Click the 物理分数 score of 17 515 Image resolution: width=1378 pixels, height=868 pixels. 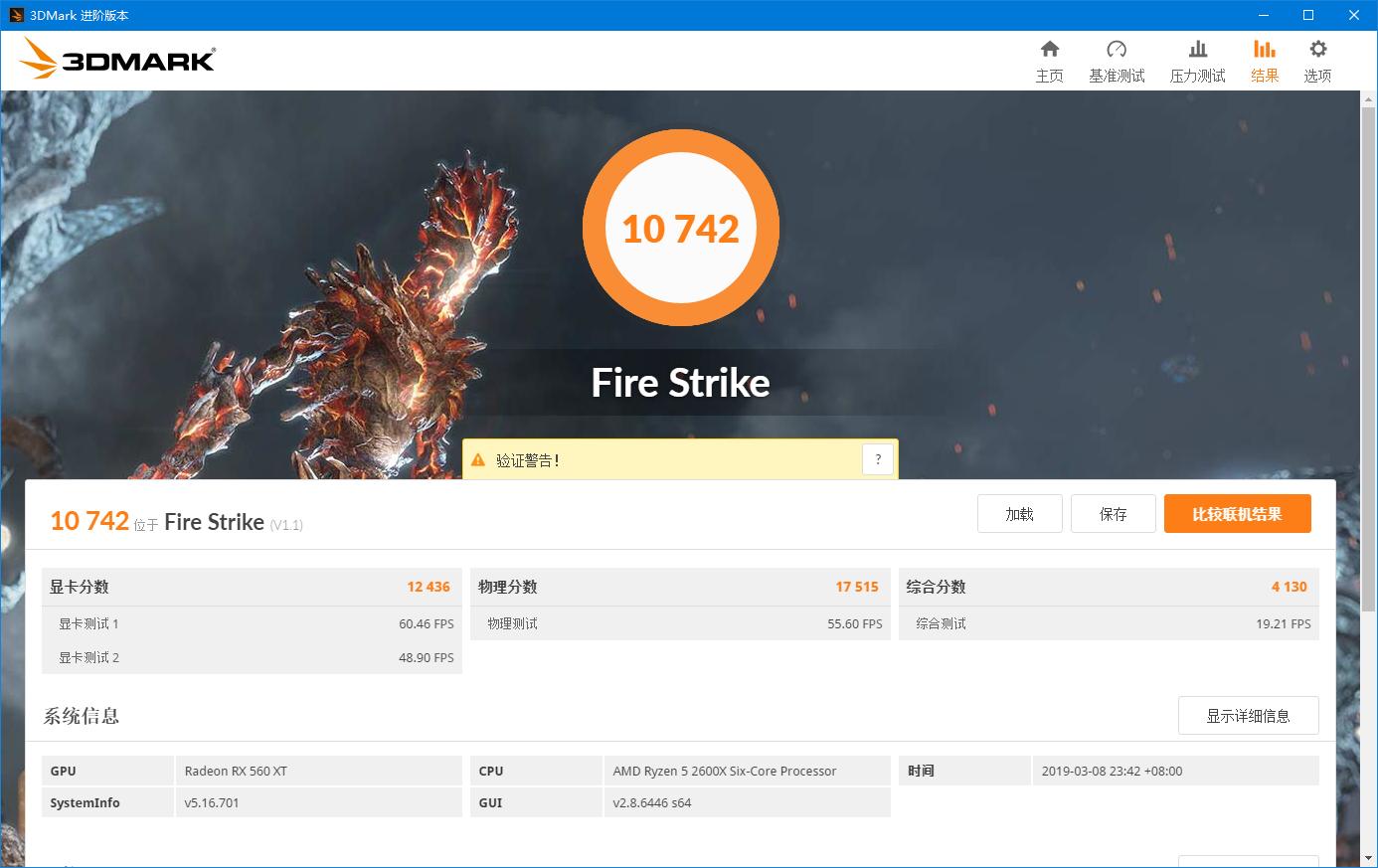tap(859, 587)
